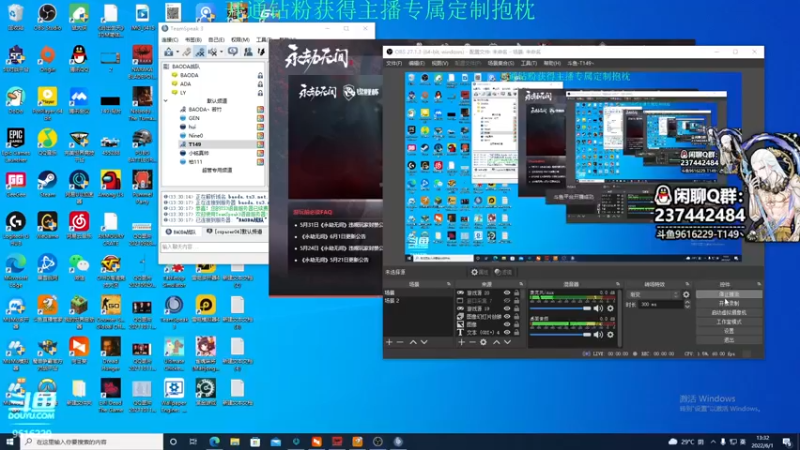800x450 pixels.
Task: Open transition properties gear icon
Action: click(686, 294)
